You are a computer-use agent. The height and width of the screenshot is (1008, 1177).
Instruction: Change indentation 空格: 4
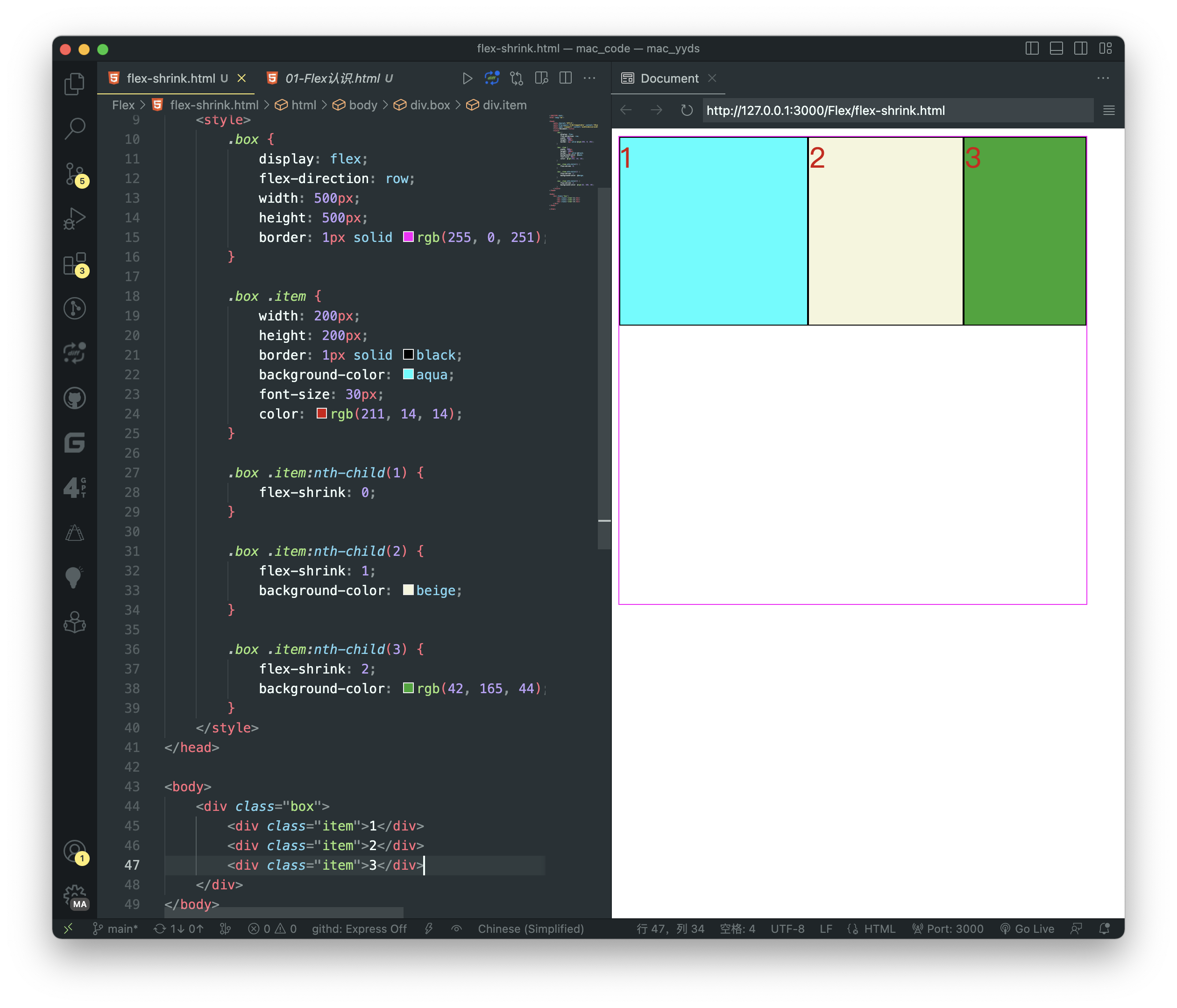(x=737, y=929)
